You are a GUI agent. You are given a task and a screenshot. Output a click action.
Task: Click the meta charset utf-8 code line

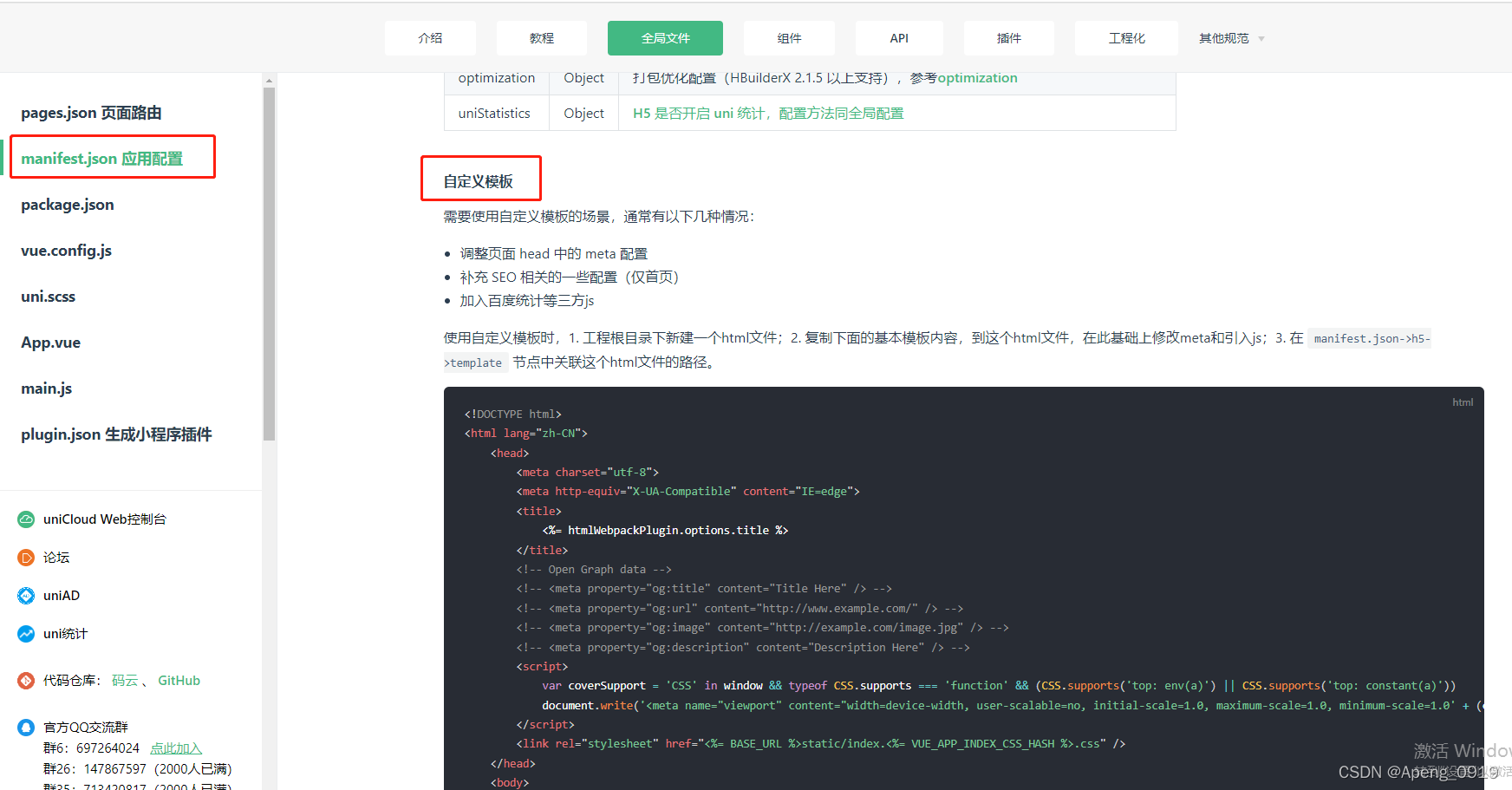click(588, 473)
